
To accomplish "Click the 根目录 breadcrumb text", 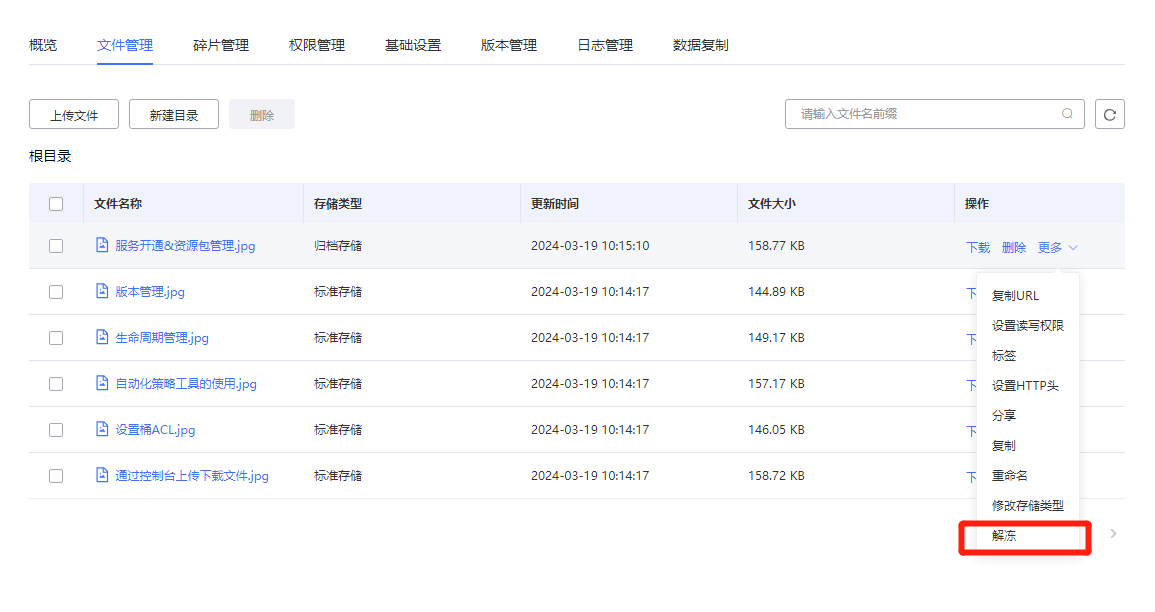I will tap(50, 156).
